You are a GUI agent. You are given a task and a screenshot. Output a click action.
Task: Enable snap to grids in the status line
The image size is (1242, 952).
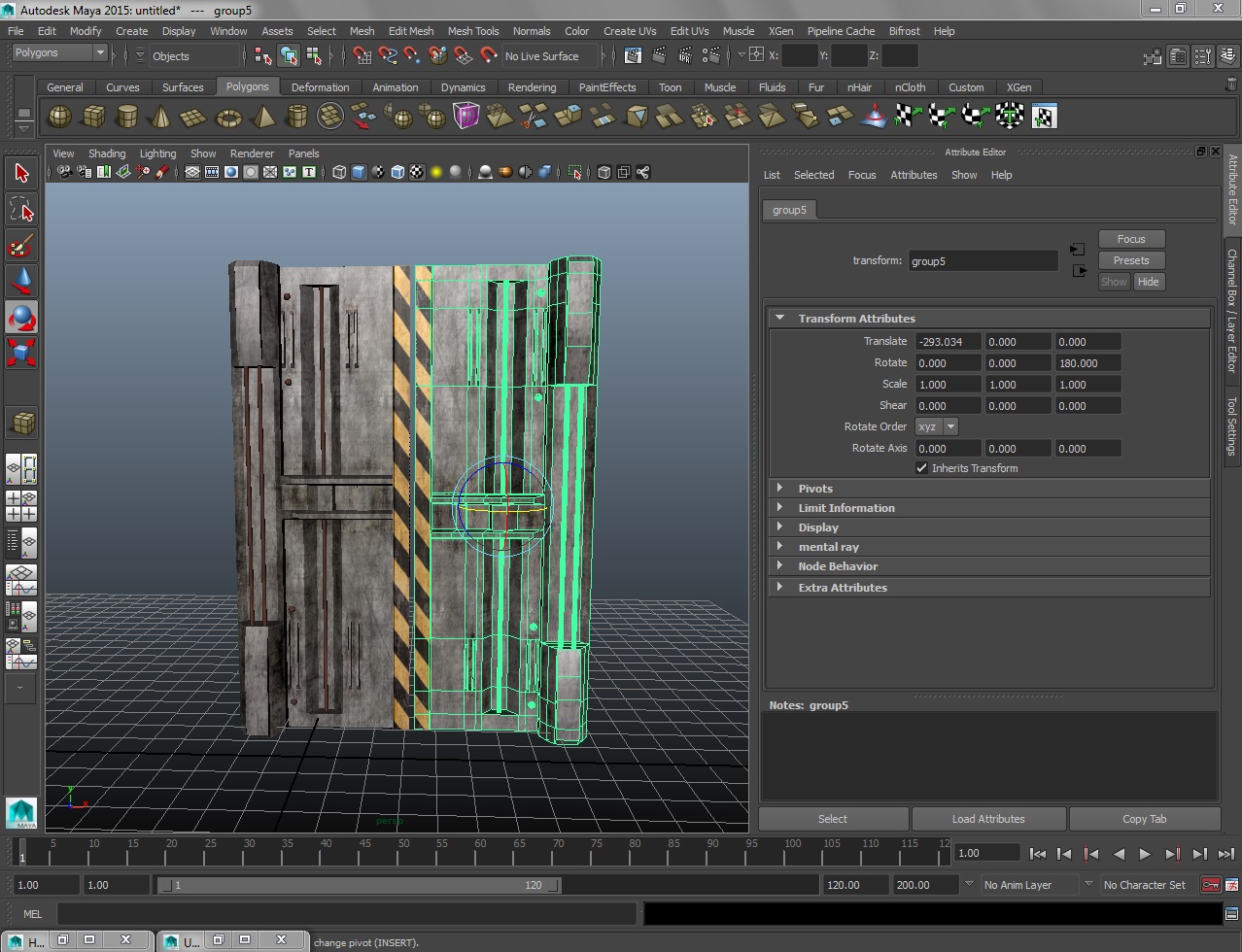point(362,55)
